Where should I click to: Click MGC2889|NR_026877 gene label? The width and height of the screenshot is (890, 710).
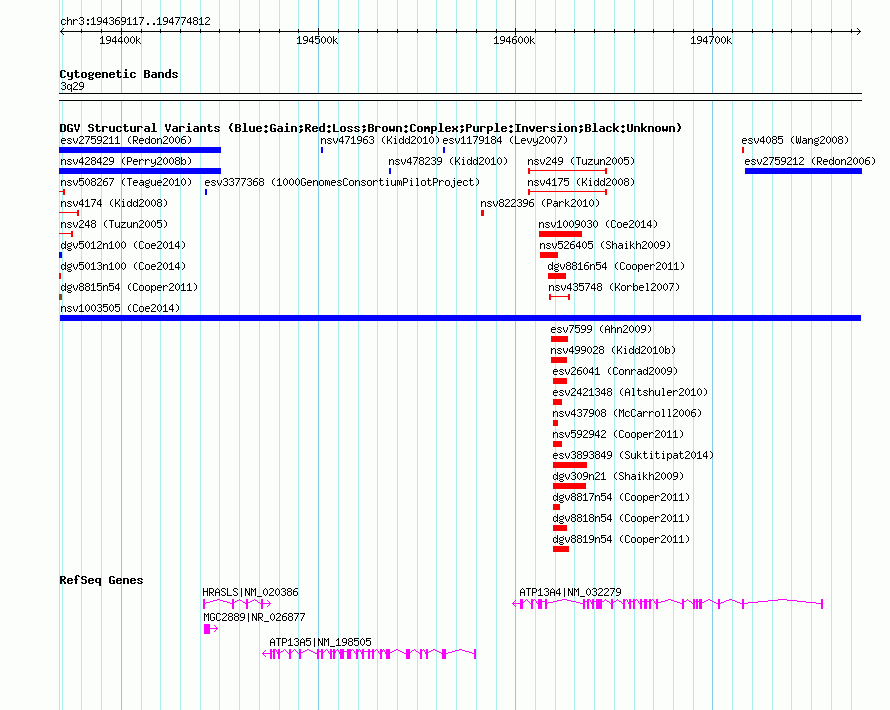tap(254, 617)
